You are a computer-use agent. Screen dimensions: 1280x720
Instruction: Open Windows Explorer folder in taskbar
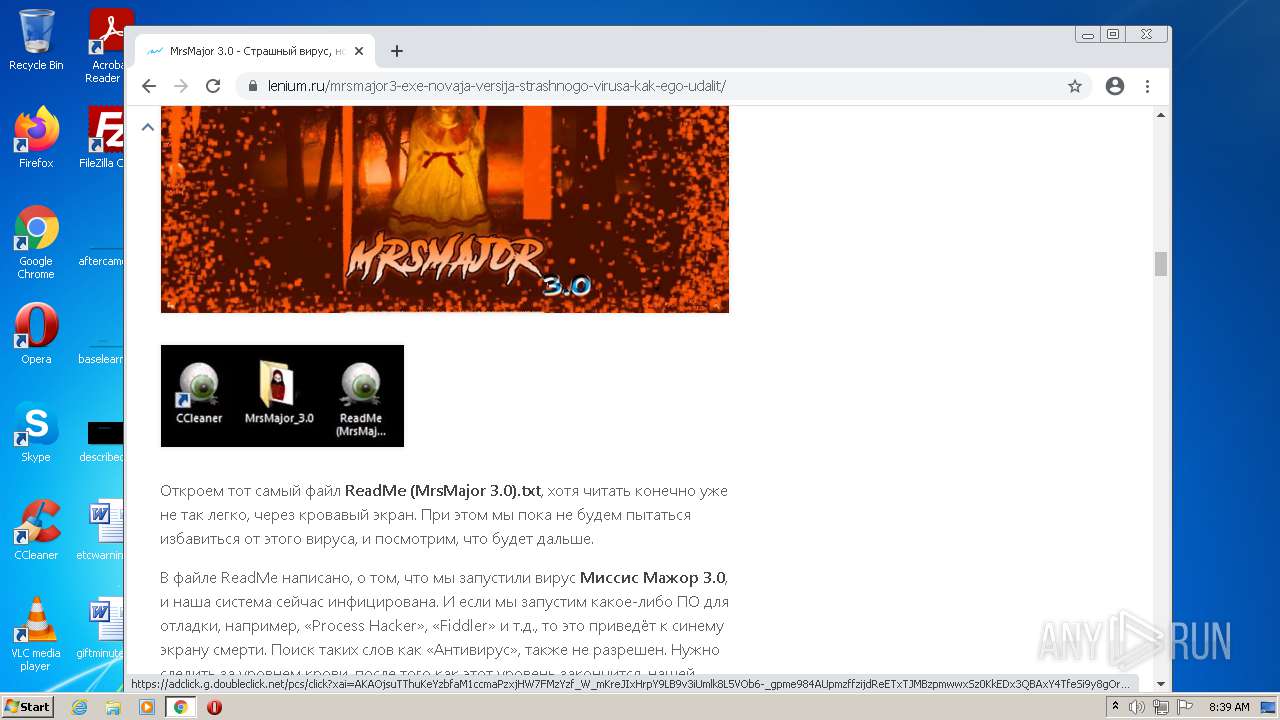113,707
